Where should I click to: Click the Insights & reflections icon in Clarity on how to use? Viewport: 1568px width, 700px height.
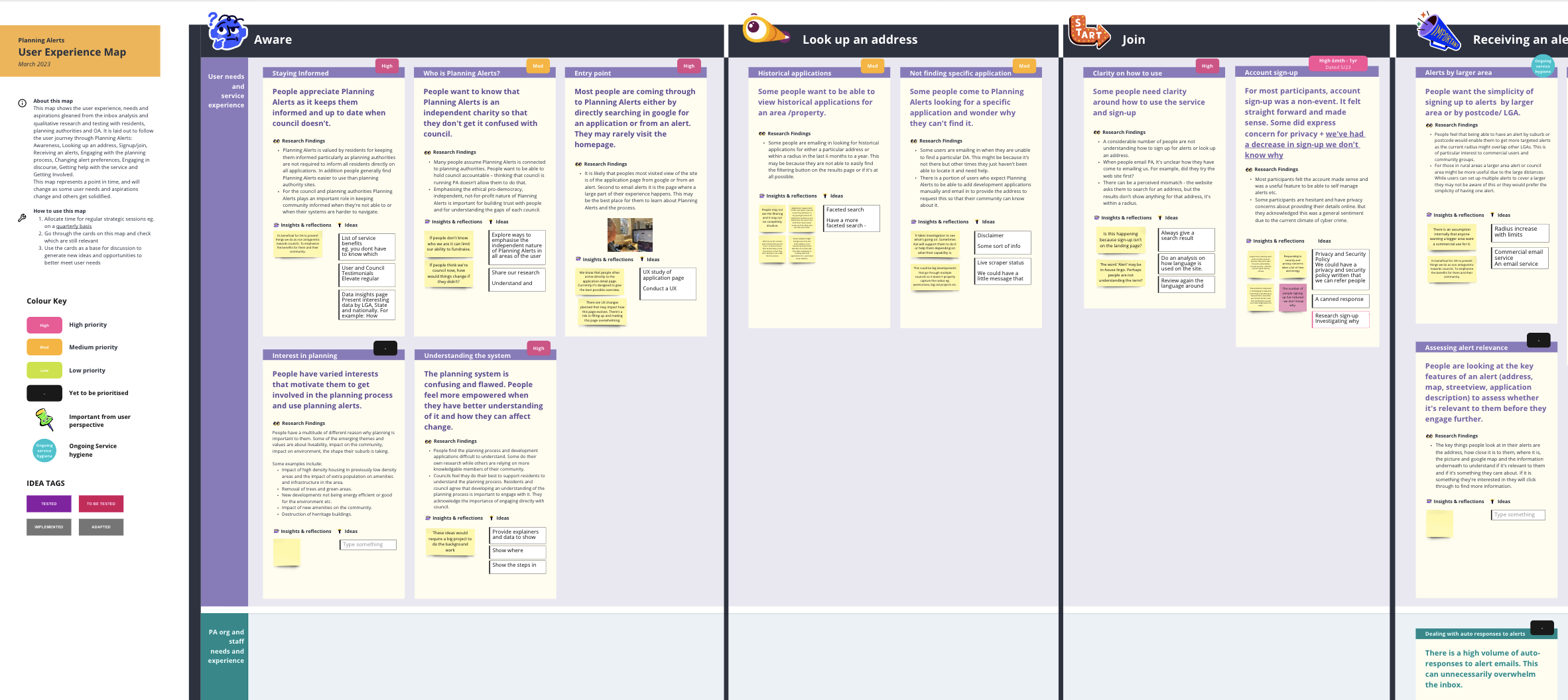(x=1096, y=217)
